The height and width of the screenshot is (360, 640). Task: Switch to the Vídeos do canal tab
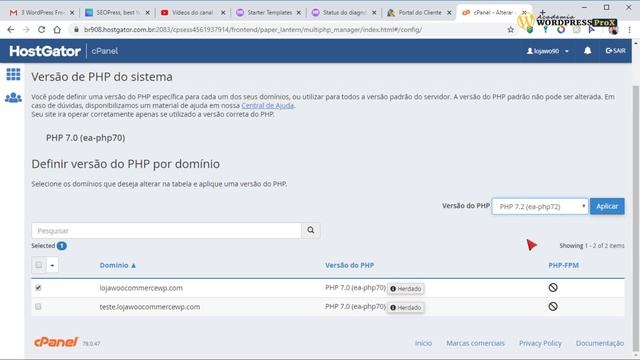point(192,13)
